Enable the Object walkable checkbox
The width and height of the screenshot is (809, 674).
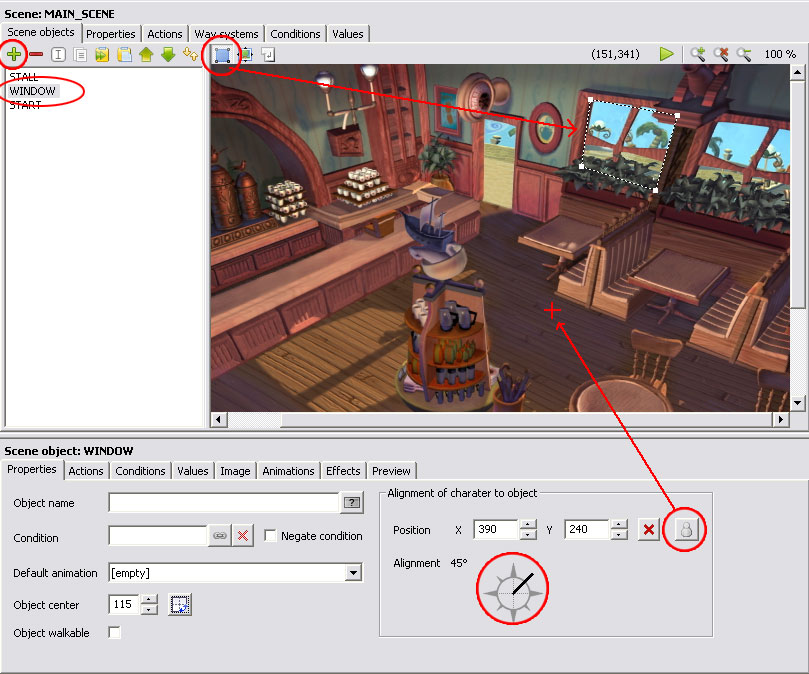pos(115,632)
